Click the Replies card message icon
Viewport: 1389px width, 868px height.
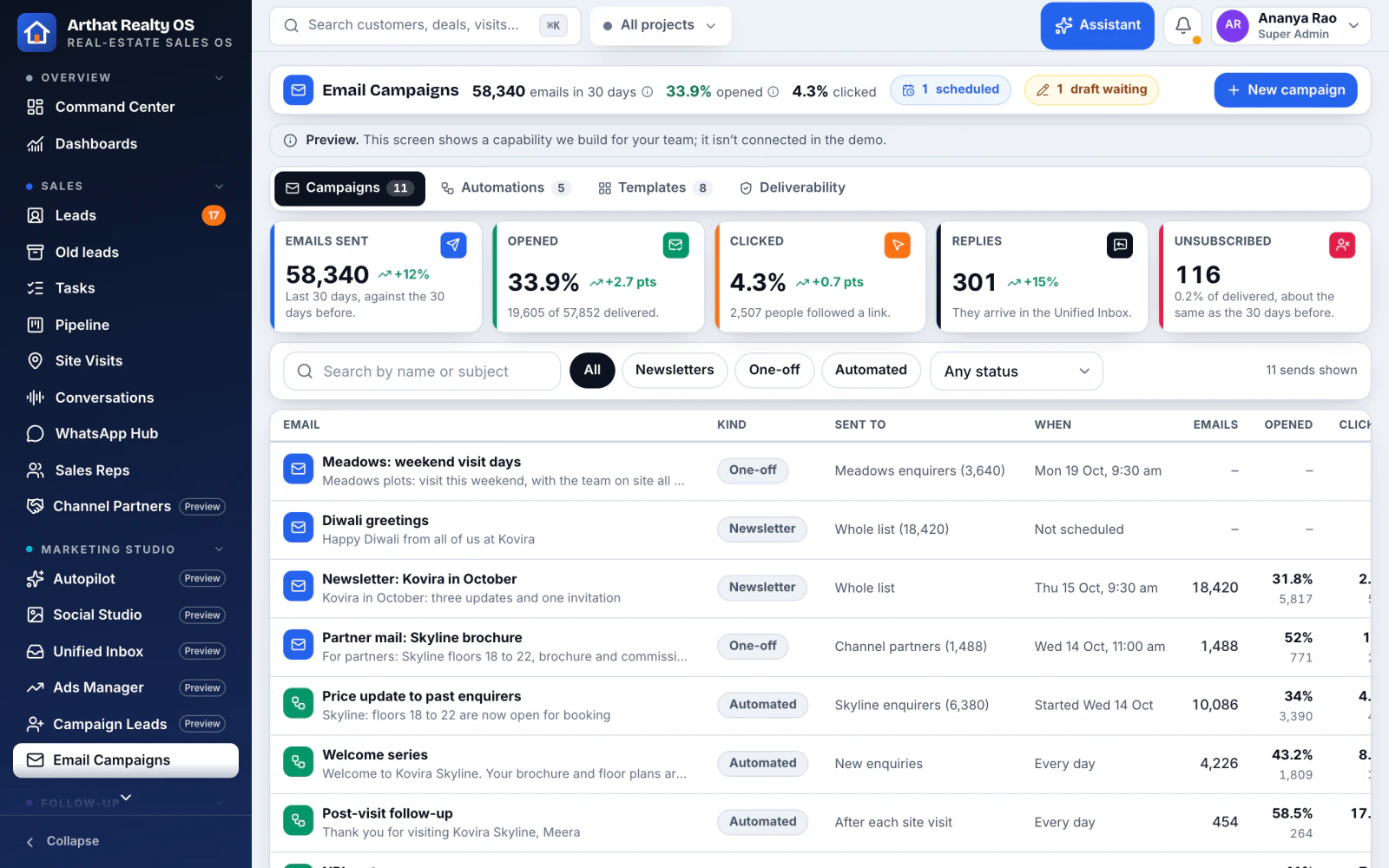click(1120, 246)
